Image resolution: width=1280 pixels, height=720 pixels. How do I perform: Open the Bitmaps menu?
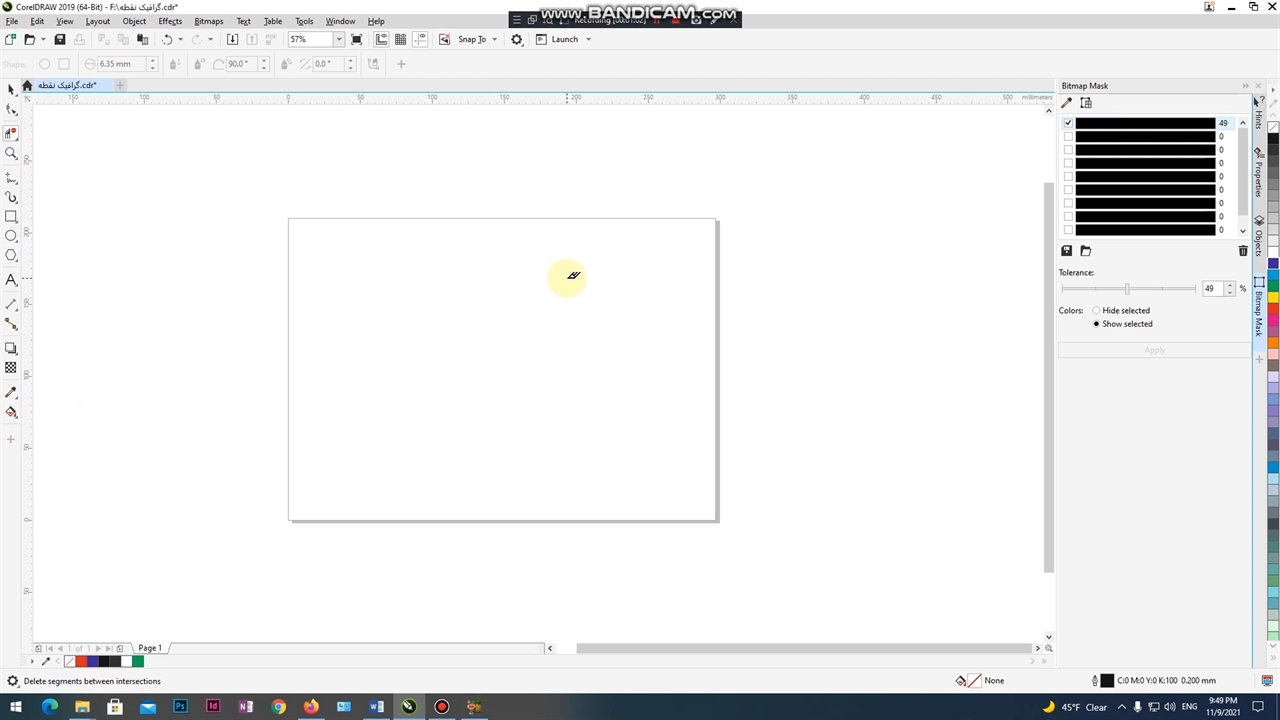208,21
